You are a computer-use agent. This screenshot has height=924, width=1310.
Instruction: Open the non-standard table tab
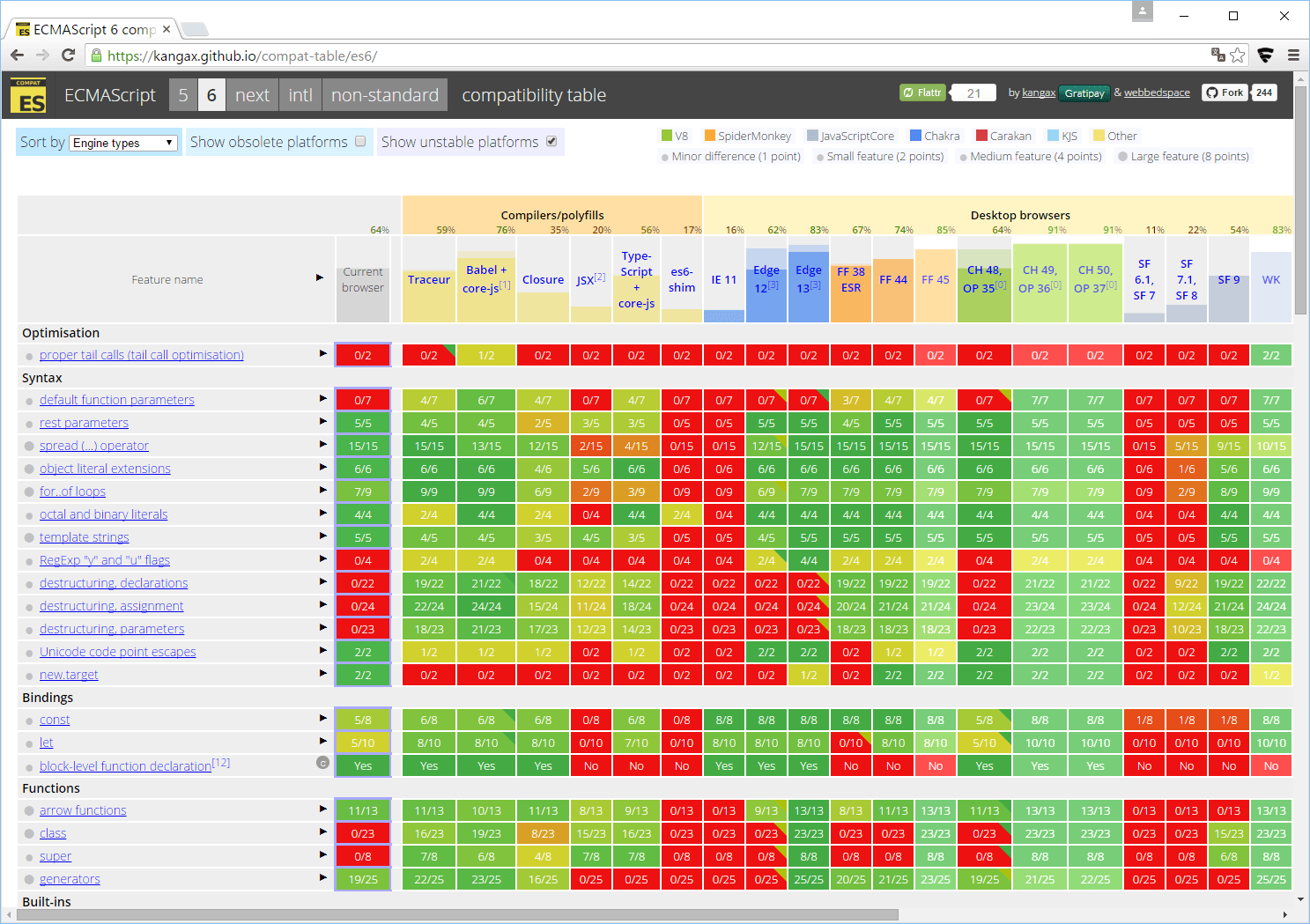pyautogui.click(x=385, y=95)
